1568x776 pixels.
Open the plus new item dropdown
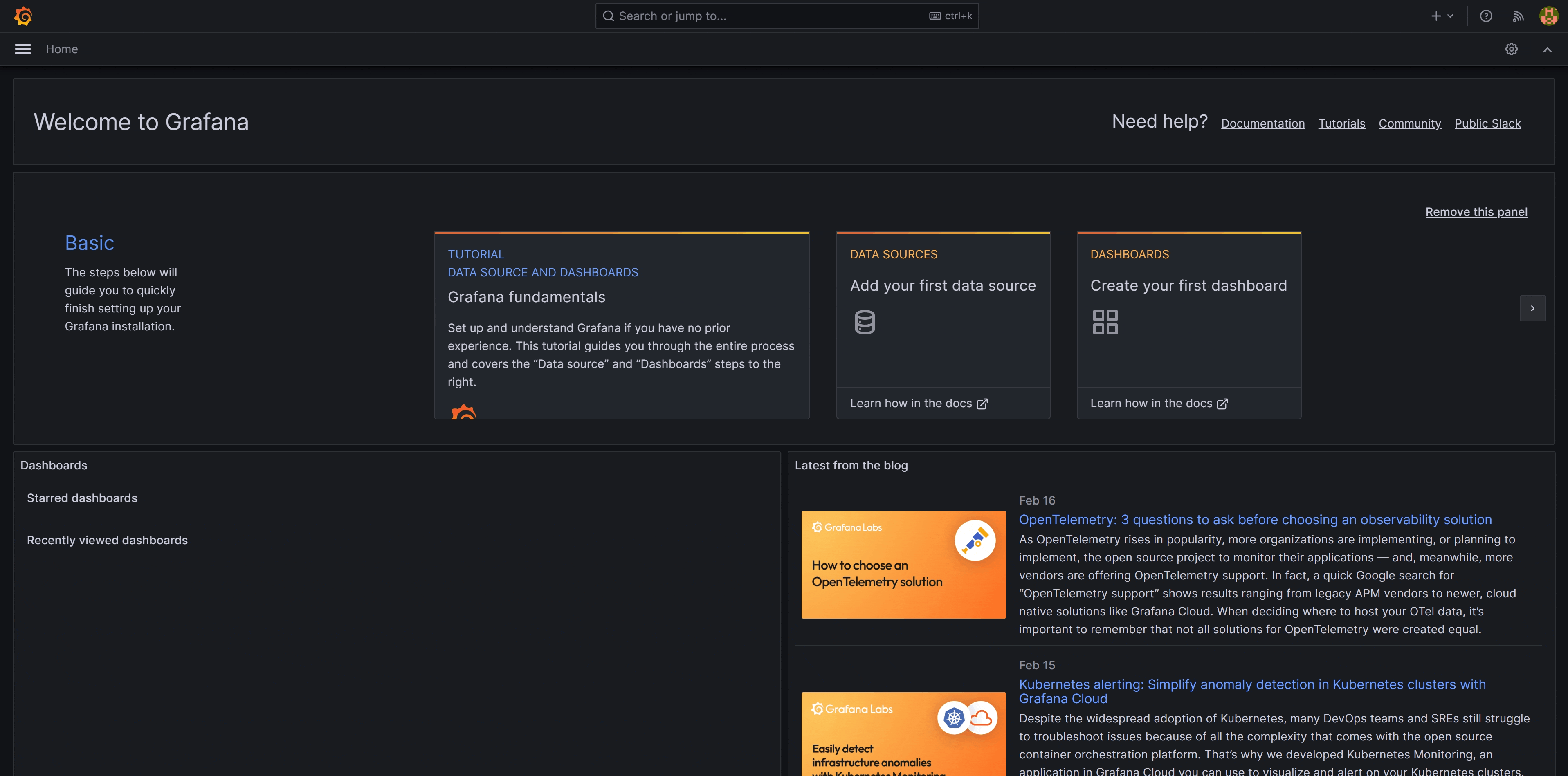pyautogui.click(x=1442, y=16)
